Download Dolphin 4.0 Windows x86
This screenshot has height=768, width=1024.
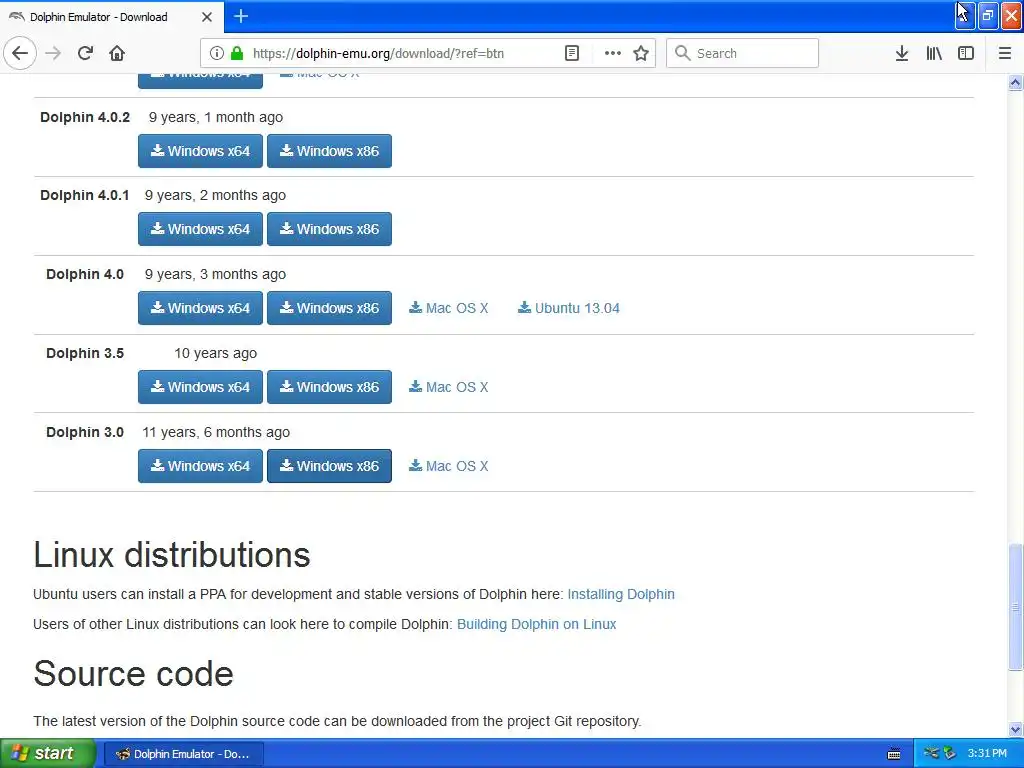(329, 308)
